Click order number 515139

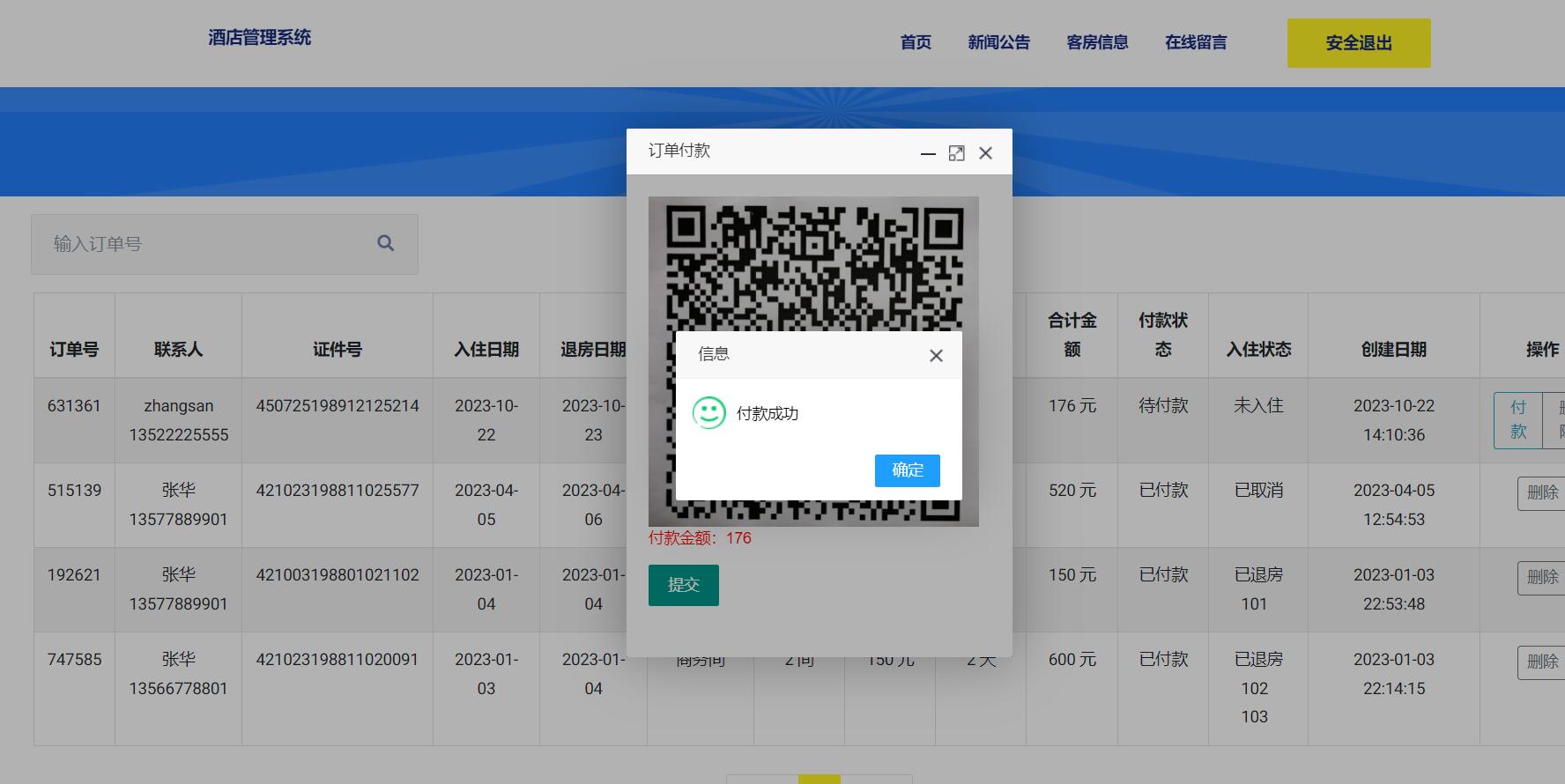click(74, 491)
